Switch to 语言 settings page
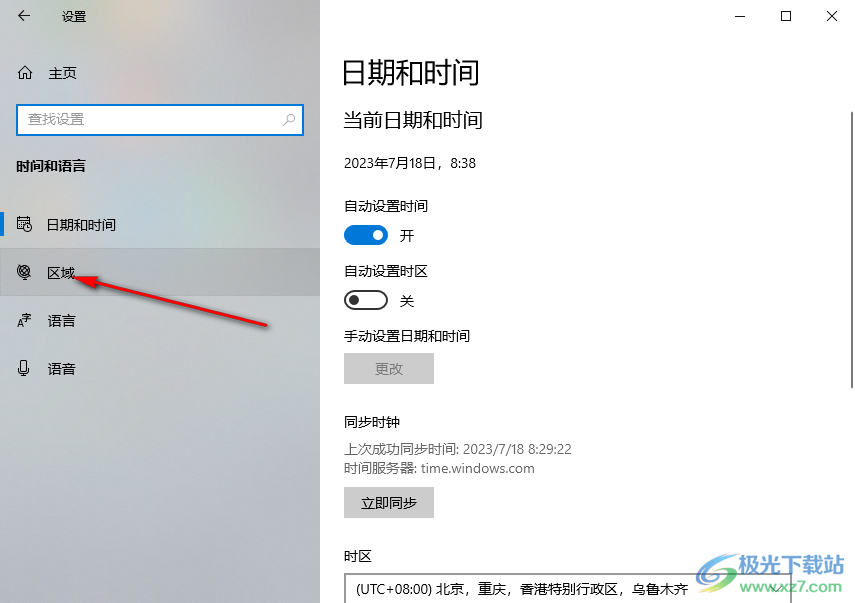855x603 pixels. pyautogui.click(x=160, y=321)
